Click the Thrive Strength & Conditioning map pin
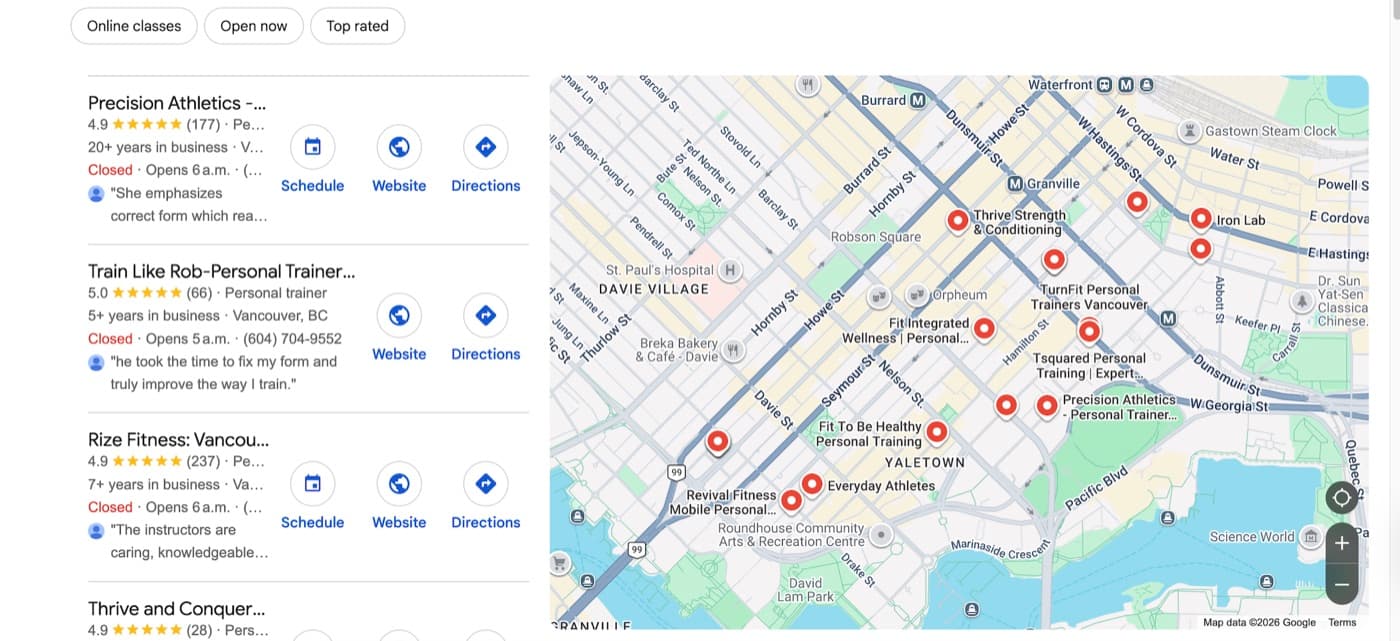 pos(957,220)
